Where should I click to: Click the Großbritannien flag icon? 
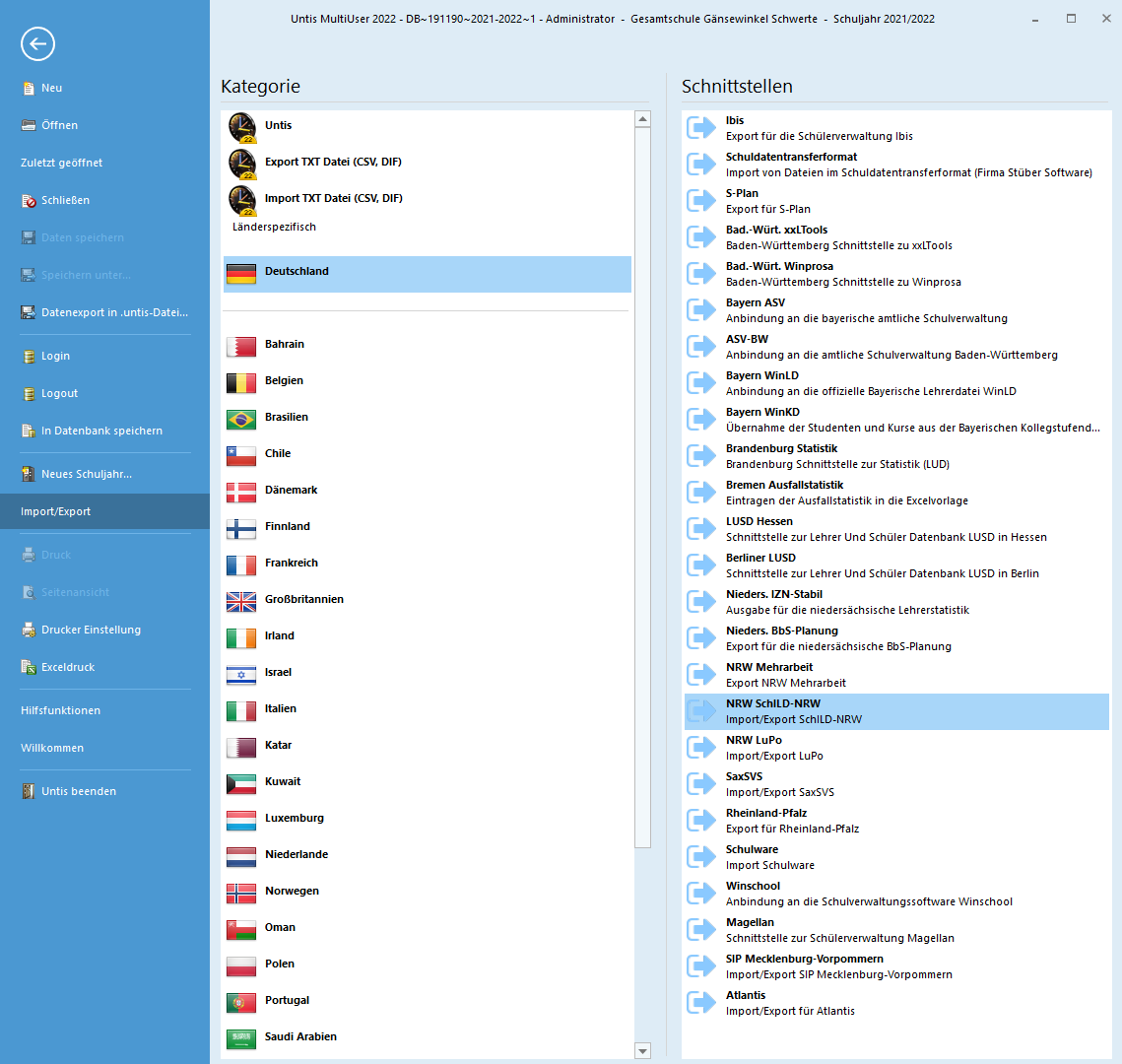click(241, 602)
